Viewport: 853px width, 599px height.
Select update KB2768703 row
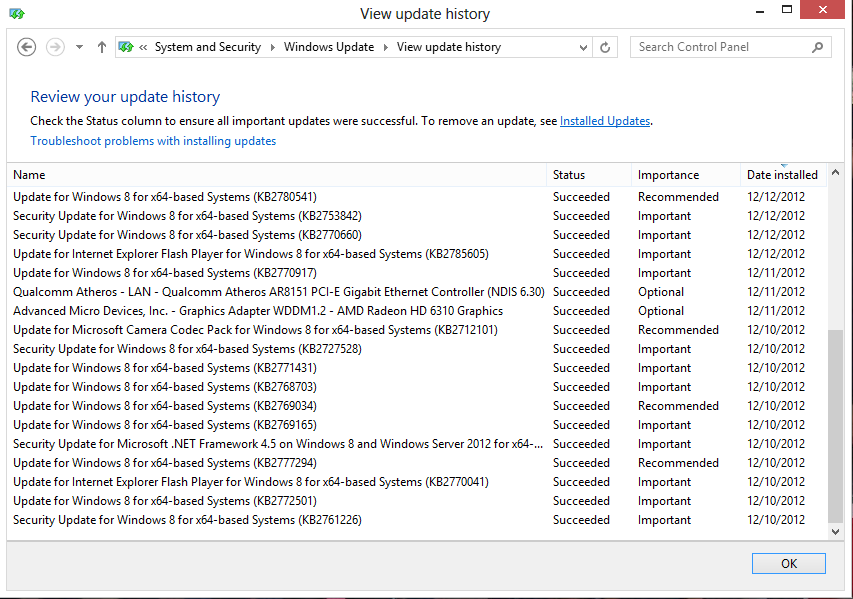point(417,387)
